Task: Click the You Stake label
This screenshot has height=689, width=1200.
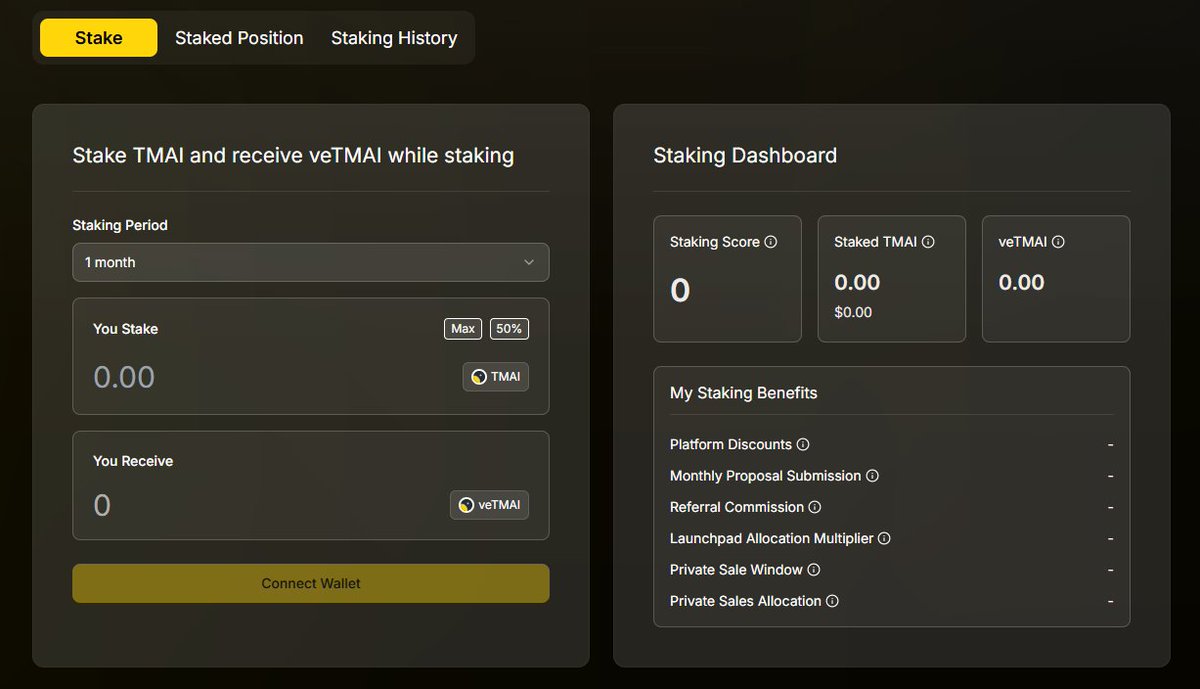Action: pos(125,329)
